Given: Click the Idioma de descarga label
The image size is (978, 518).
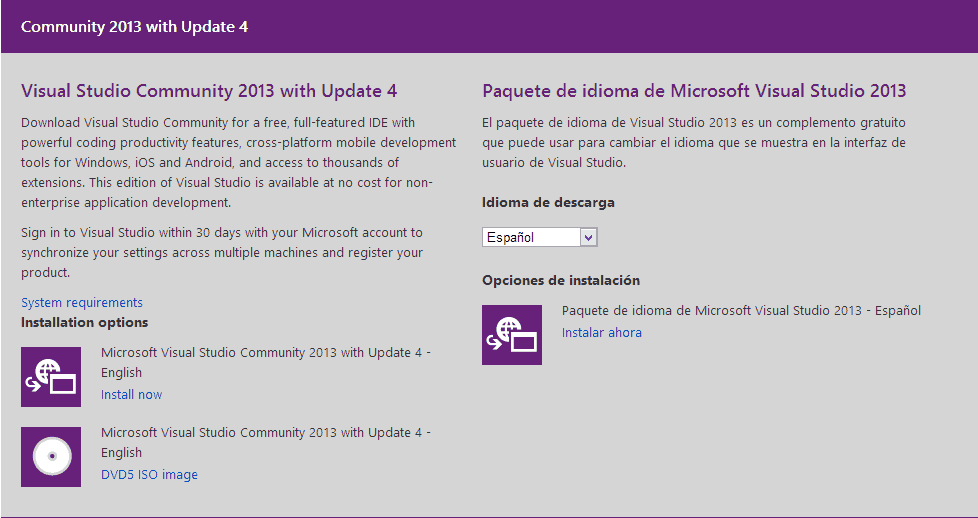Looking at the screenshot, I should [548, 203].
